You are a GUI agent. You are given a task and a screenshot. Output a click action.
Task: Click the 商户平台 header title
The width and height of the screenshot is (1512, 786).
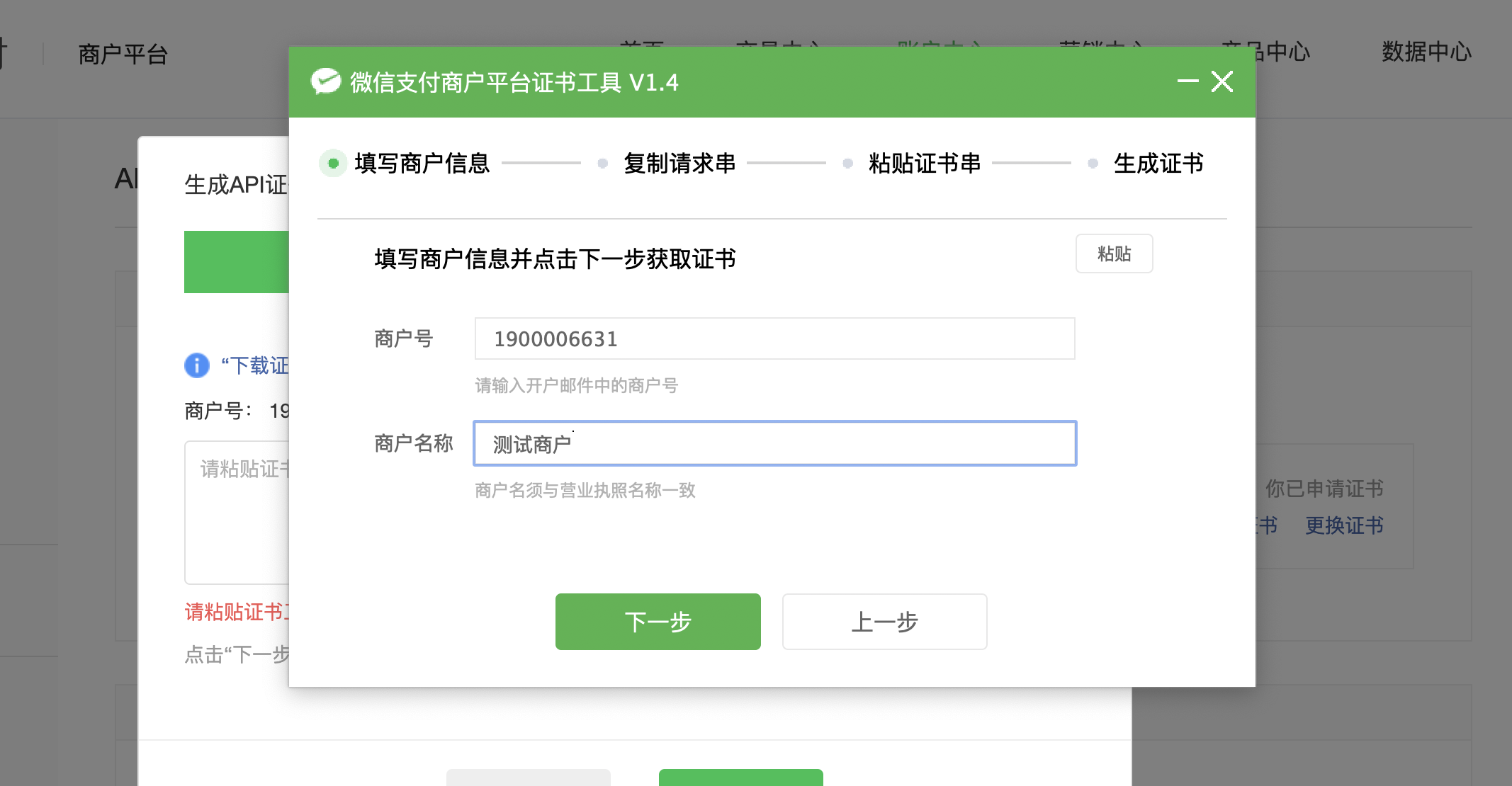(x=123, y=54)
